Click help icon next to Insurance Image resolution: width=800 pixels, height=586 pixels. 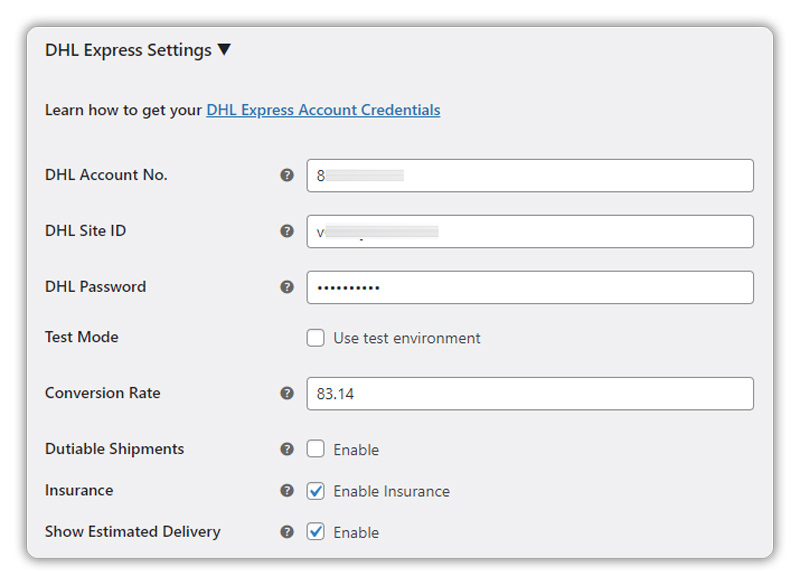click(x=287, y=491)
